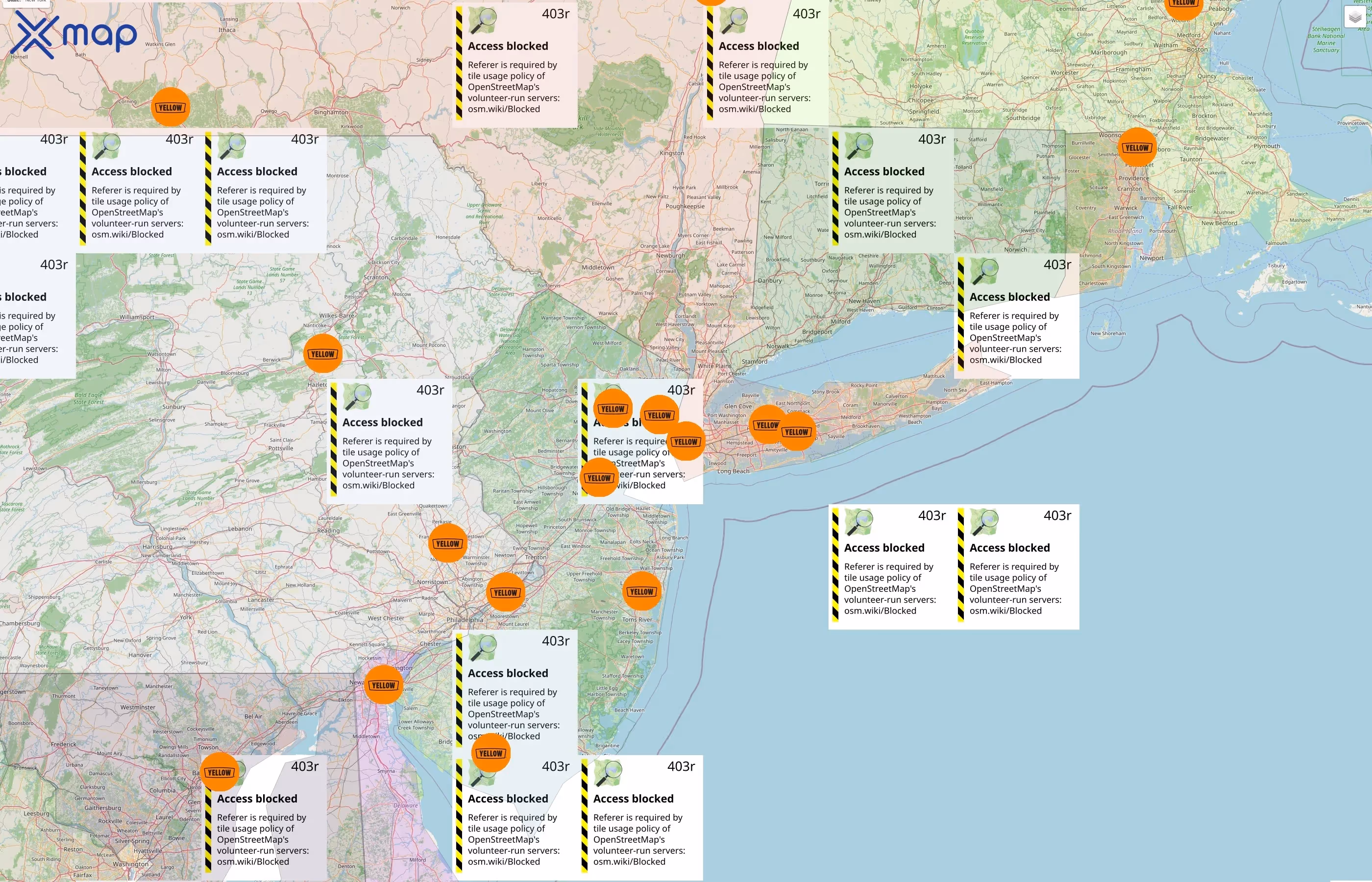Click the Ithaca city label

pyautogui.click(x=227, y=30)
